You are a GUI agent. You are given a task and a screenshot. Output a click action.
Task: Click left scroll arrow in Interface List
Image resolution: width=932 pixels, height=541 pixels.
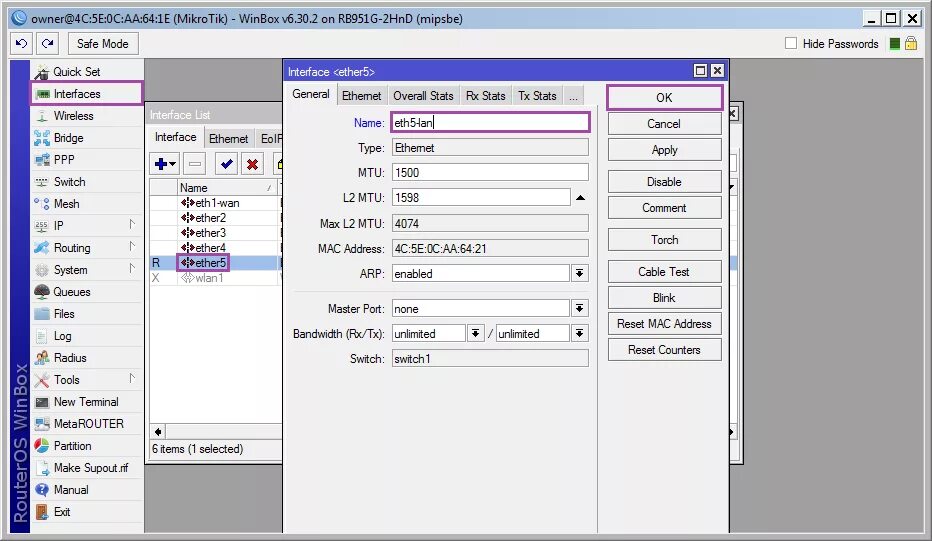point(158,432)
